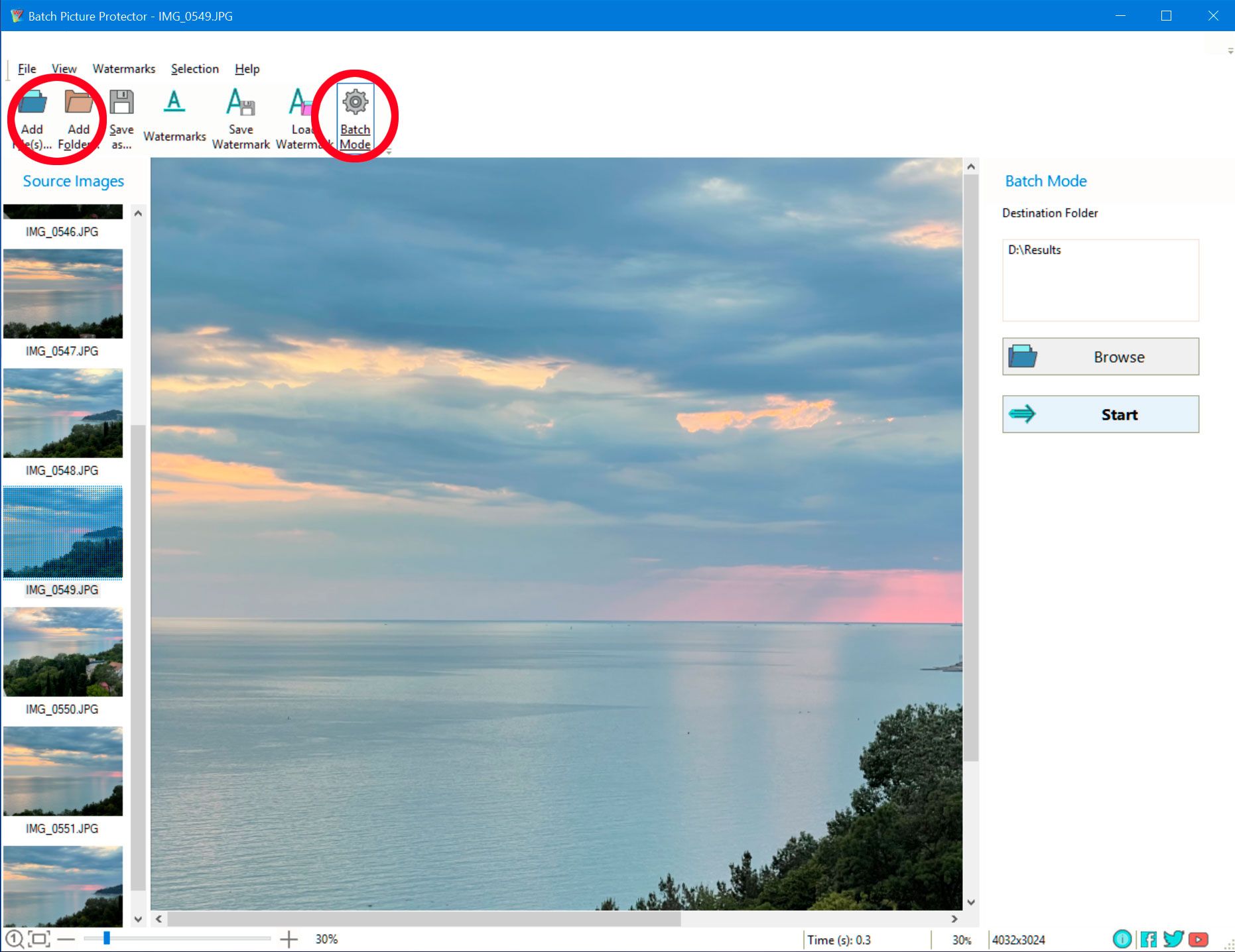Screen dimensions: 1235x952
Task: Click the preview's horizontal scrollbar right arrow
Action: [x=954, y=919]
